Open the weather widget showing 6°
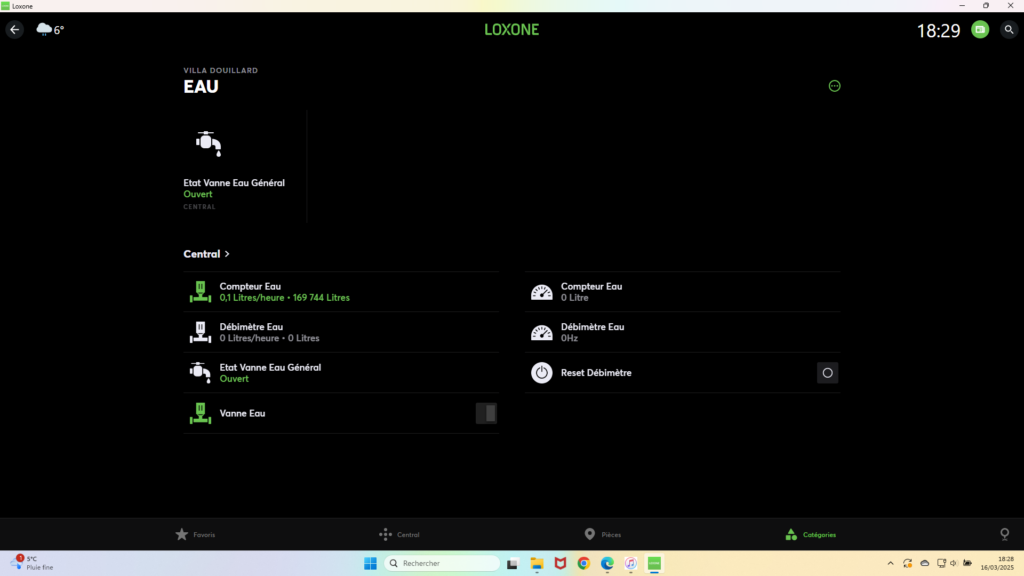1024x576 pixels. click(x=50, y=30)
